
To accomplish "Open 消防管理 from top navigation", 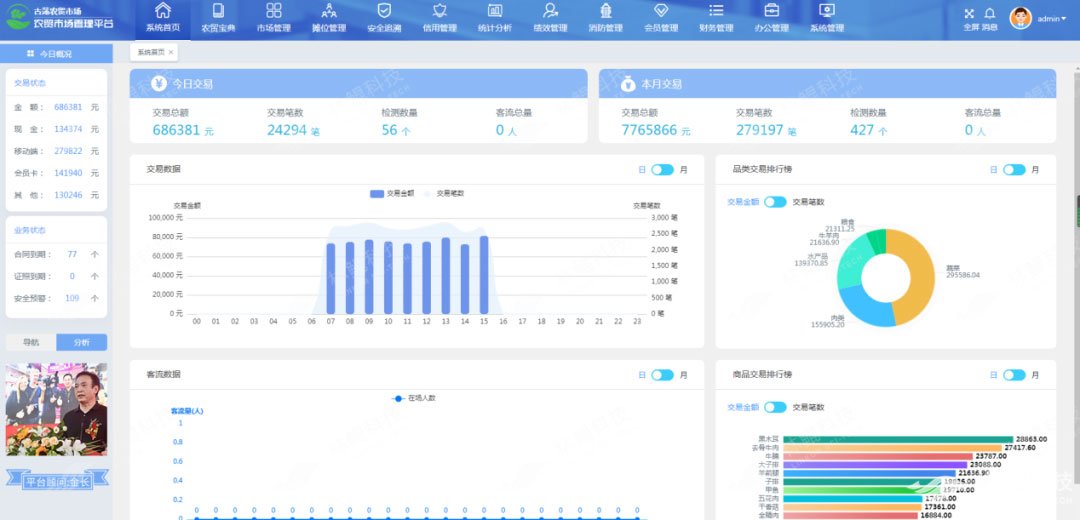I will 604,12.
